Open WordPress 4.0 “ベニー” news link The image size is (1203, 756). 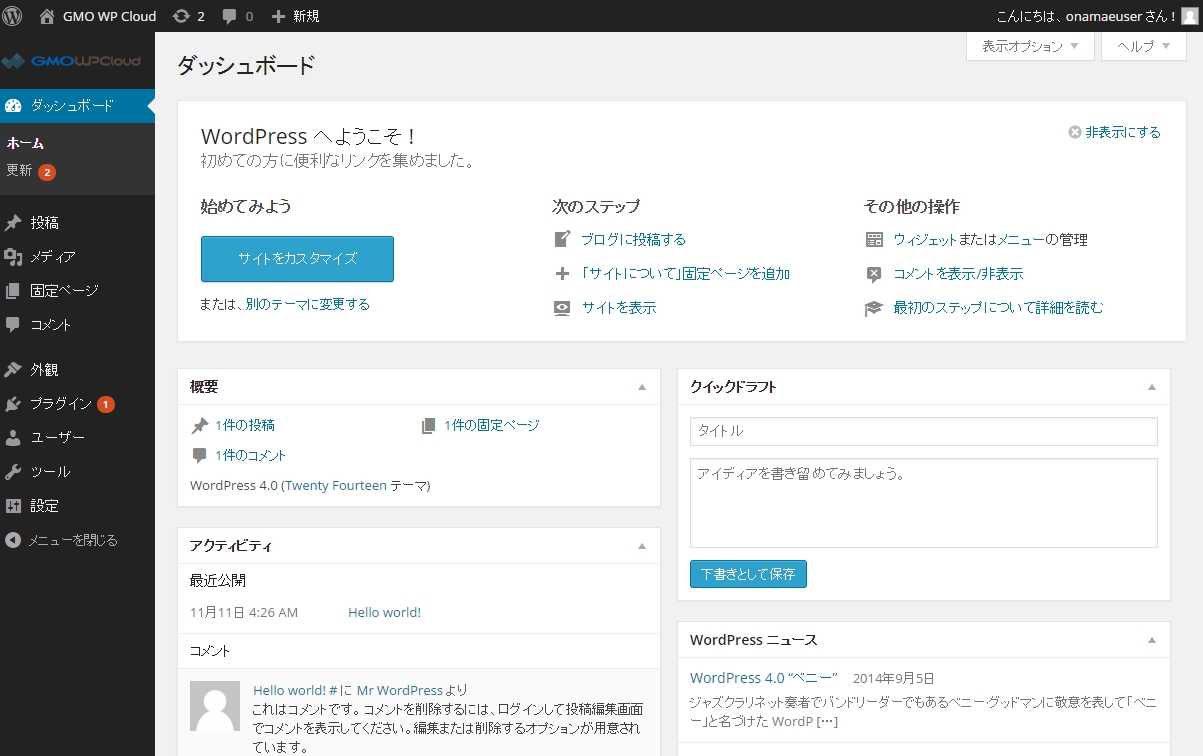764,678
